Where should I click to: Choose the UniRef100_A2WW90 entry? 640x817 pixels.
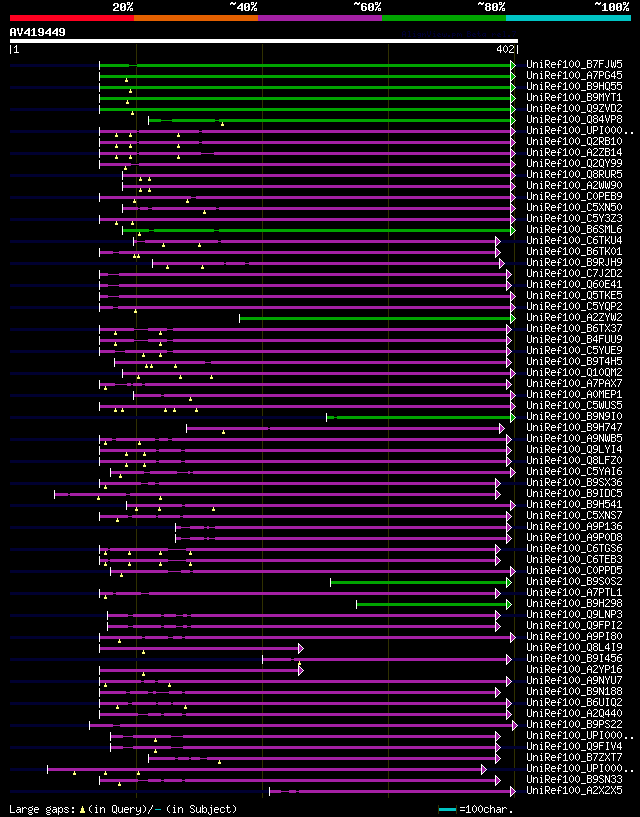(574, 185)
